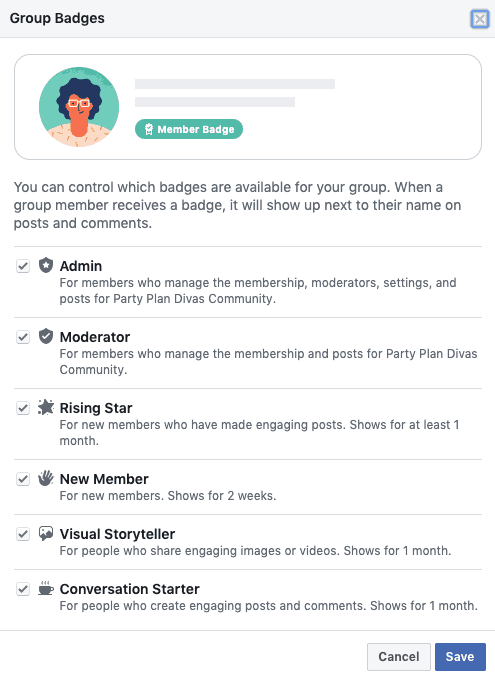
Task: Save the group badge settings
Action: click(460, 656)
